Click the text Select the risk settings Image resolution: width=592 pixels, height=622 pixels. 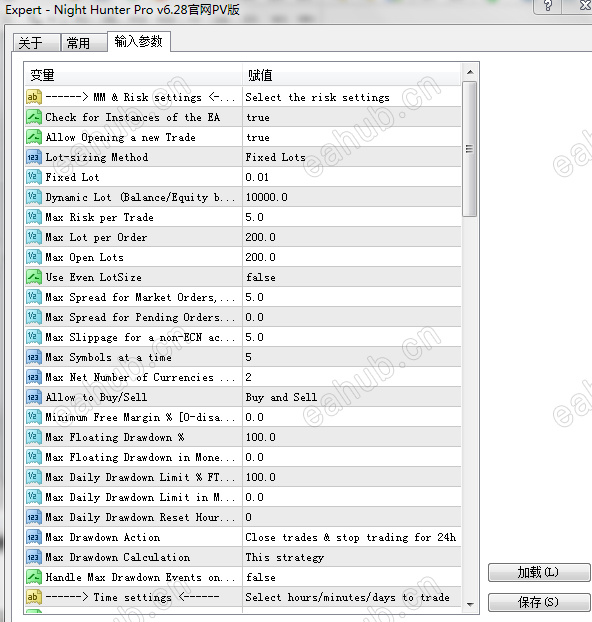point(317,97)
